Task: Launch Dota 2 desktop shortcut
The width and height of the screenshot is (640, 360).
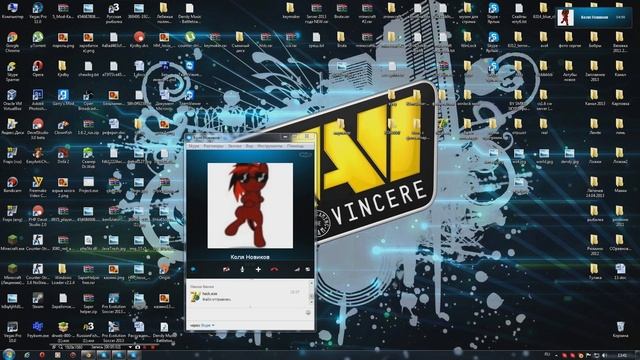Action: coord(63,156)
